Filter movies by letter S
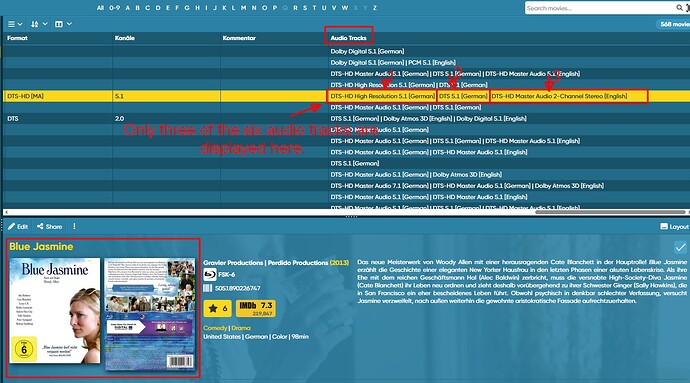The width and height of the screenshot is (690, 383). (x=305, y=8)
